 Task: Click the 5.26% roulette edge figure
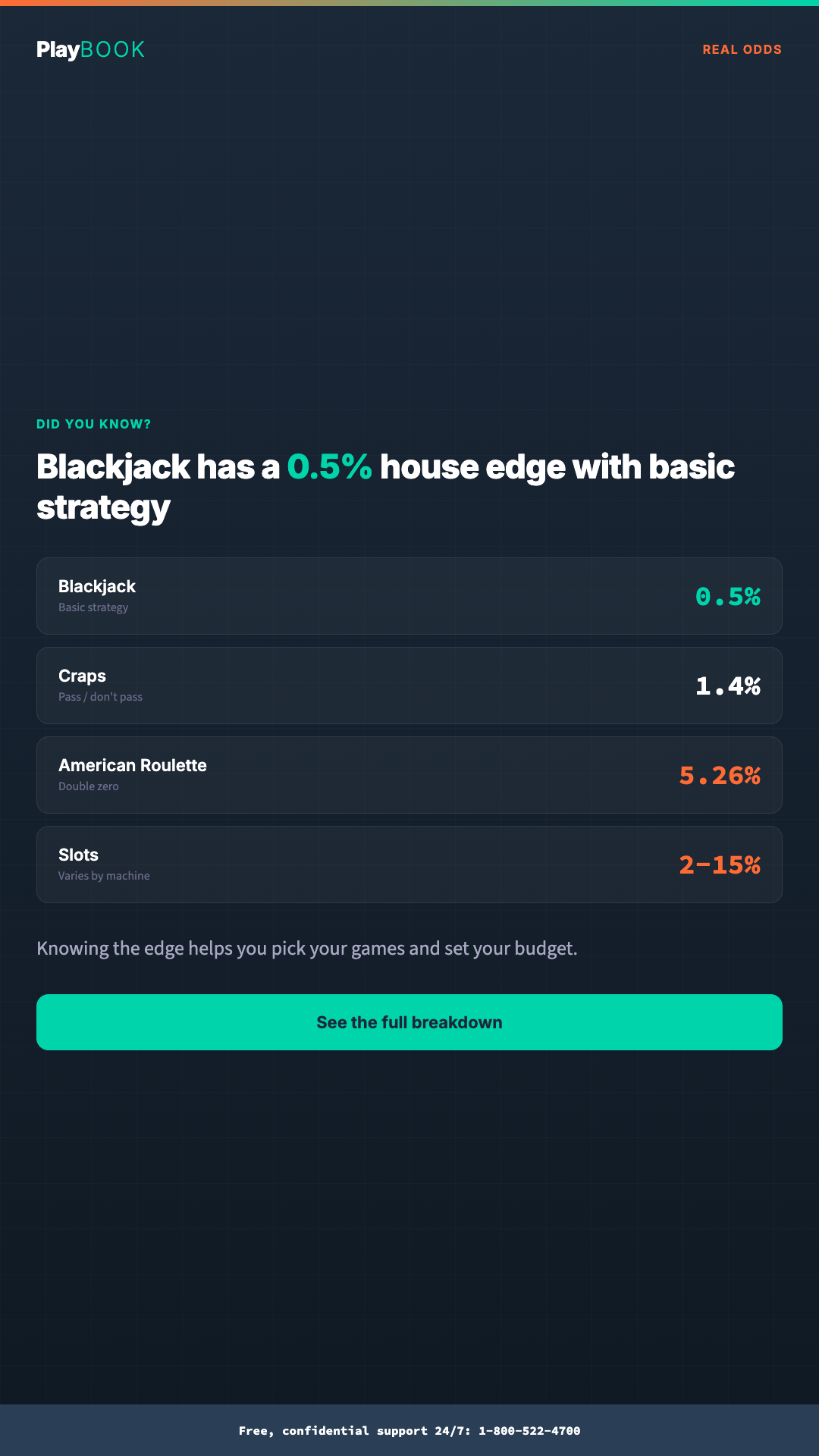coord(720,776)
